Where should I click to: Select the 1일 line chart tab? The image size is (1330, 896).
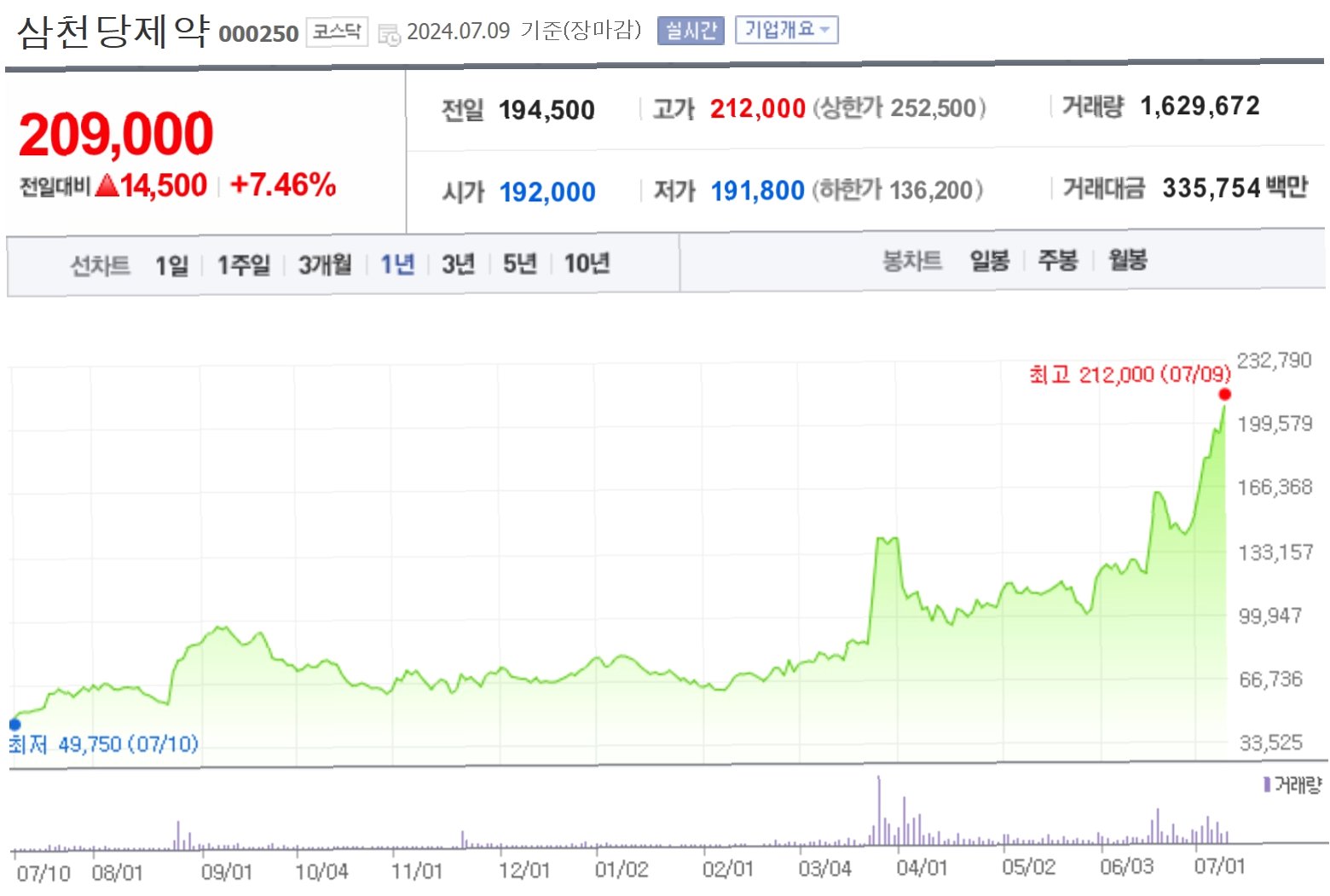(171, 265)
